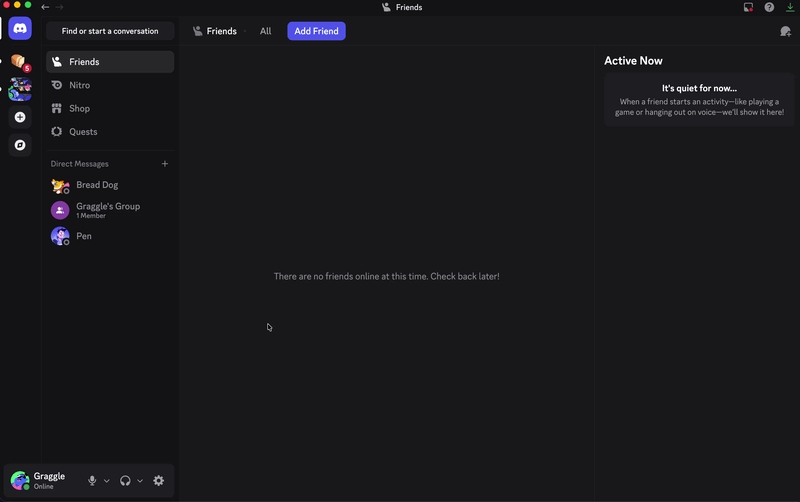Expand headphones output options chevron
Image resolution: width=800 pixels, height=502 pixels.
(x=140, y=481)
